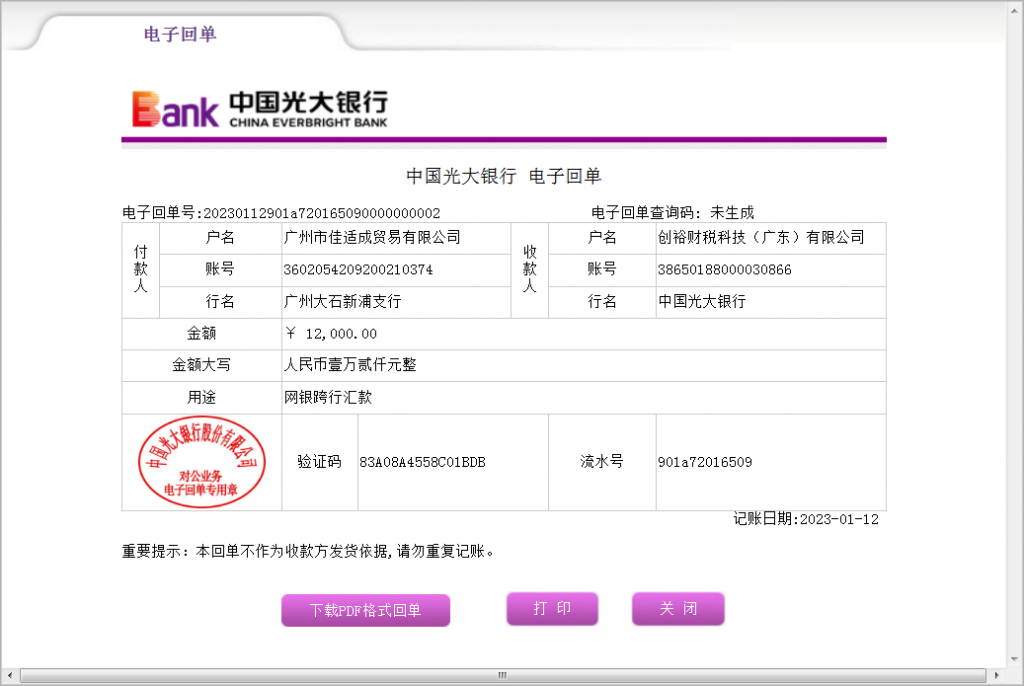This screenshot has width=1024, height=686.
Task: Click the query code status 未生成
Action: click(732, 212)
